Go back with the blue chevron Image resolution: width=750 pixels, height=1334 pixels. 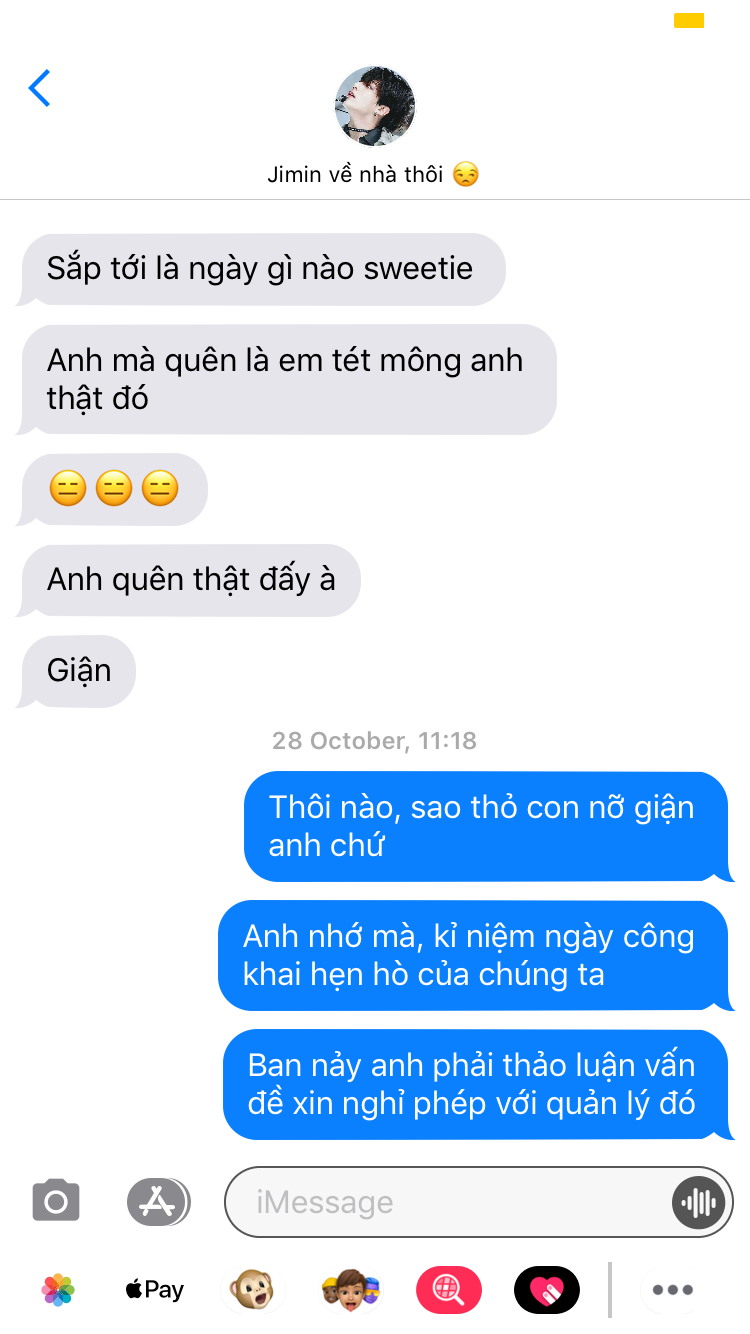tap(39, 89)
